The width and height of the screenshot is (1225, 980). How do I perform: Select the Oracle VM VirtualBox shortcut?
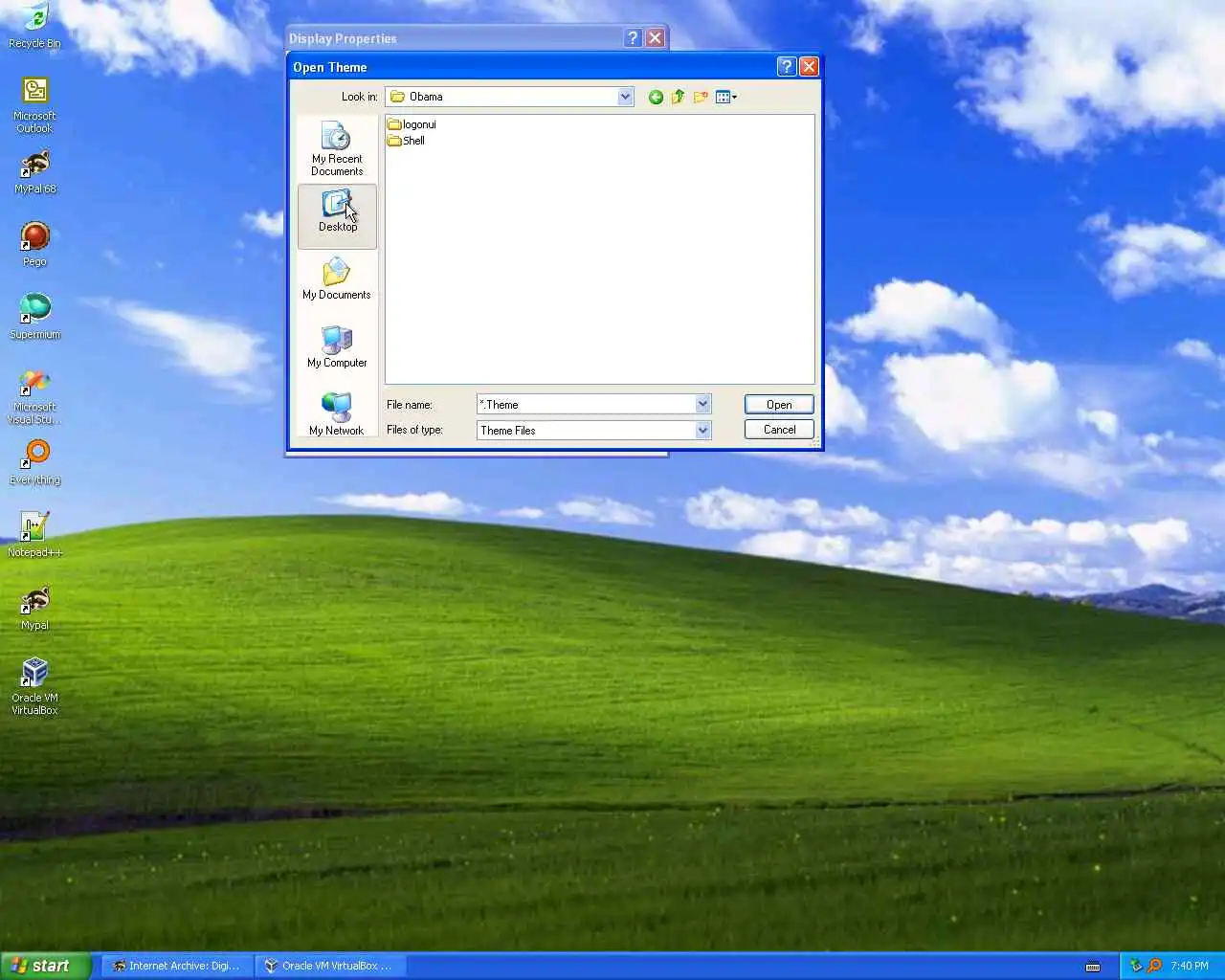tap(34, 686)
